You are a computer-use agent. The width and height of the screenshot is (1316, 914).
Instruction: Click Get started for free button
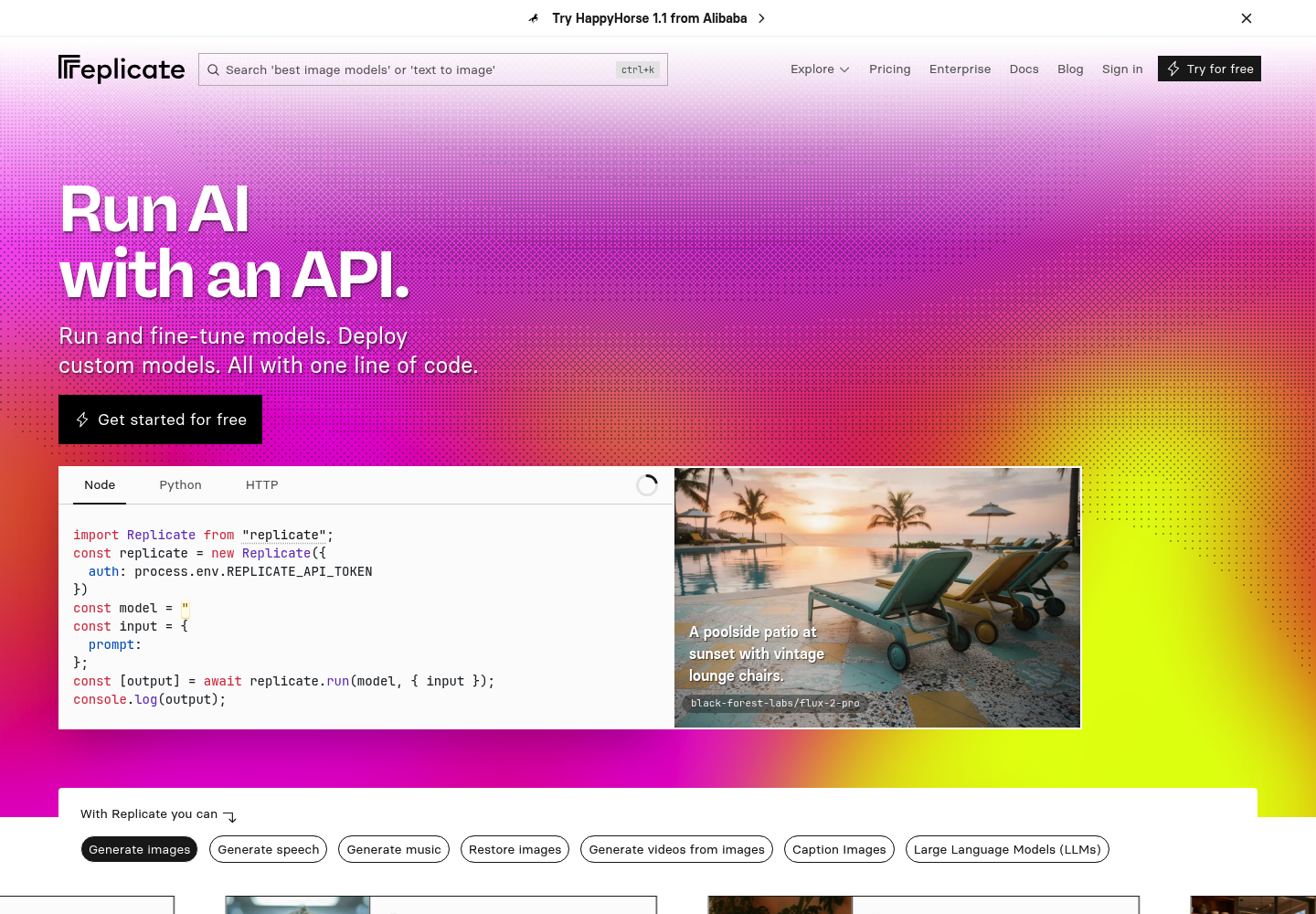click(160, 420)
